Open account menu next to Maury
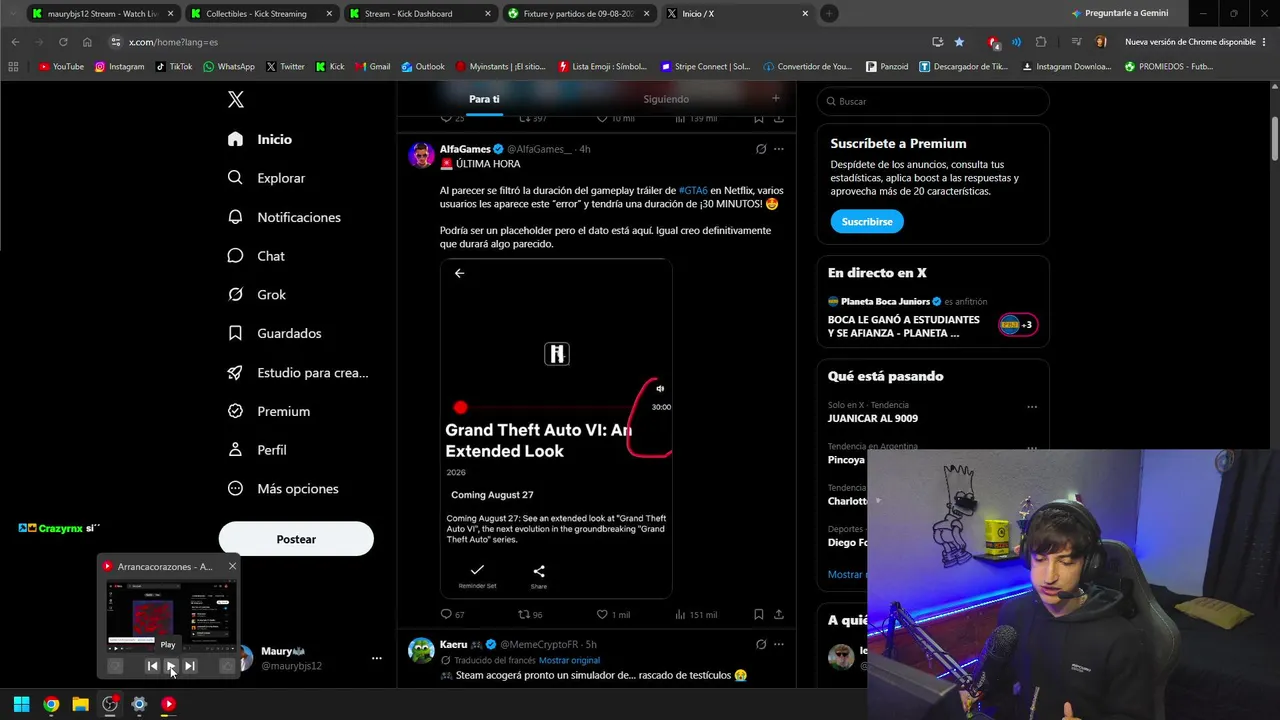This screenshot has width=1280, height=720. [376, 658]
